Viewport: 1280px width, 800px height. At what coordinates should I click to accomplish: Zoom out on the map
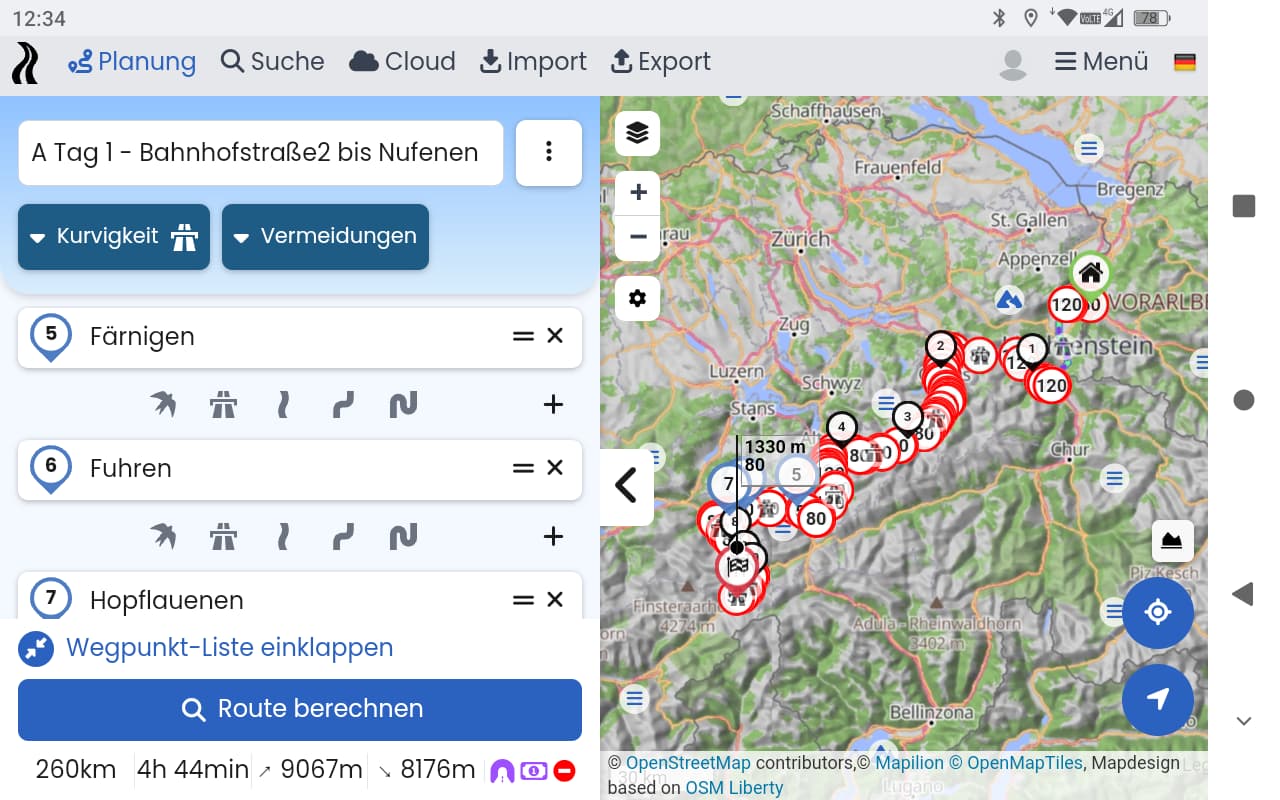pos(637,238)
